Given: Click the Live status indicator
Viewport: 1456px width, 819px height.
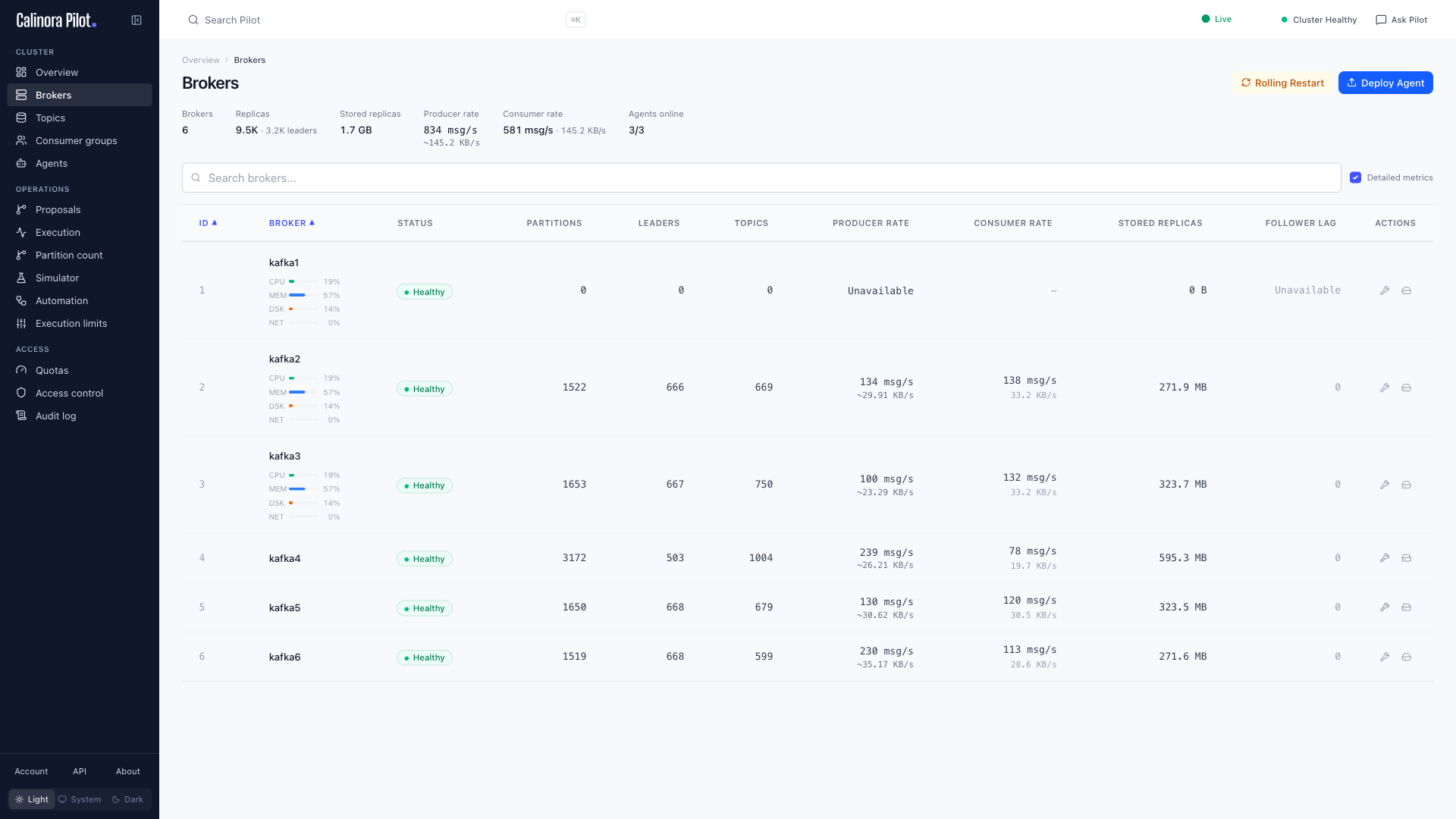Looking at the screenshot, I should click(x=1216, y=19).
